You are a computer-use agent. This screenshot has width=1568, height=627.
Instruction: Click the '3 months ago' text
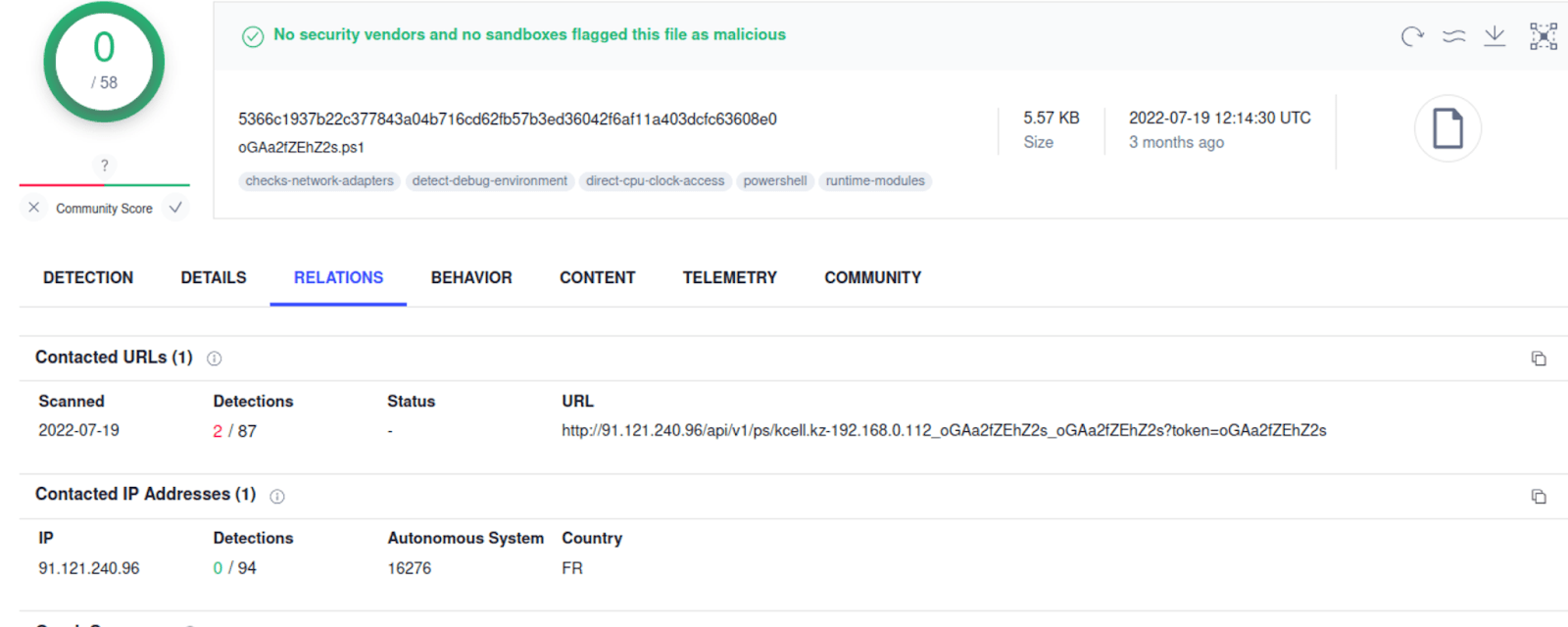(x=1176, y=142)
